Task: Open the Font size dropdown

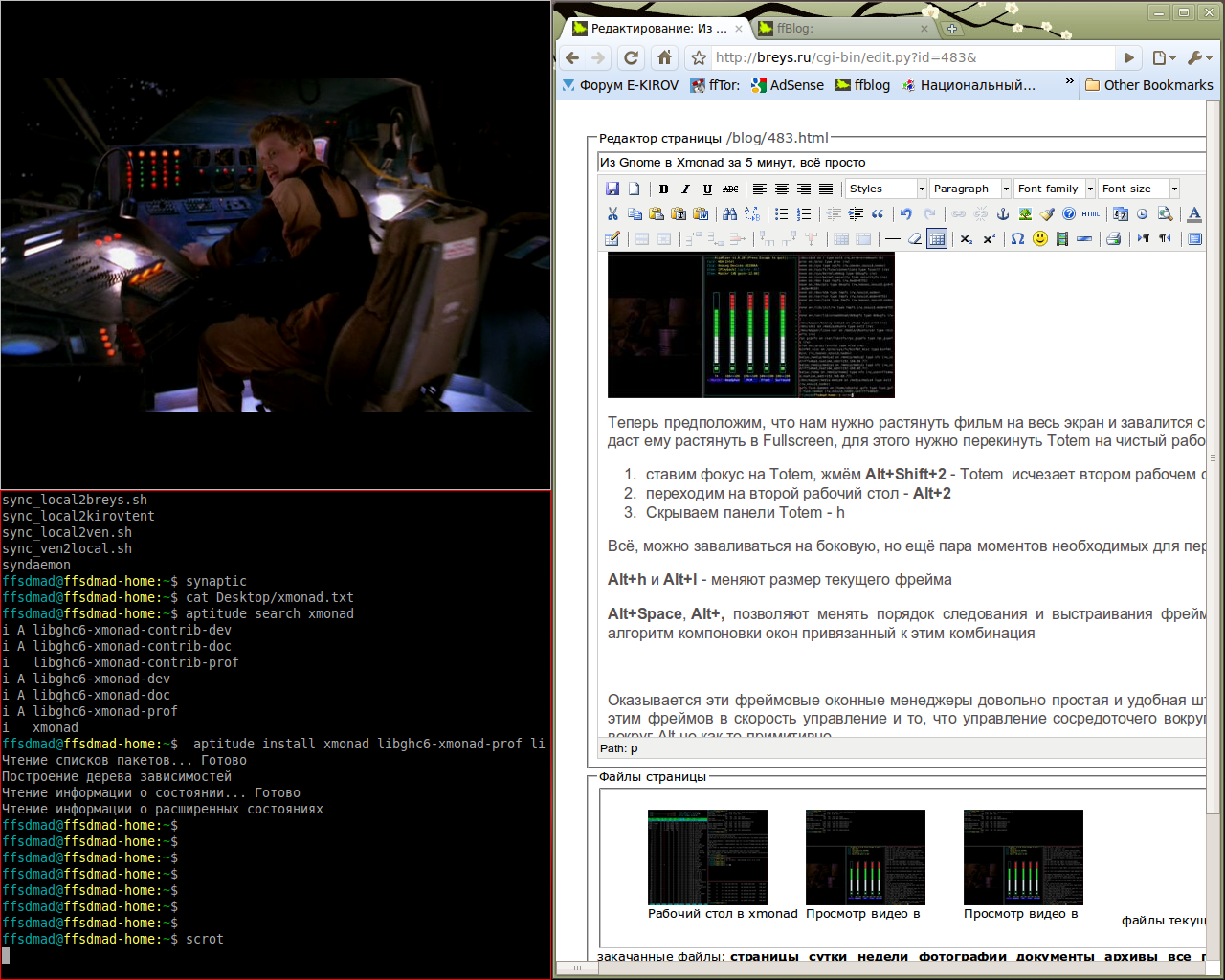Action: coord(1138,189)
